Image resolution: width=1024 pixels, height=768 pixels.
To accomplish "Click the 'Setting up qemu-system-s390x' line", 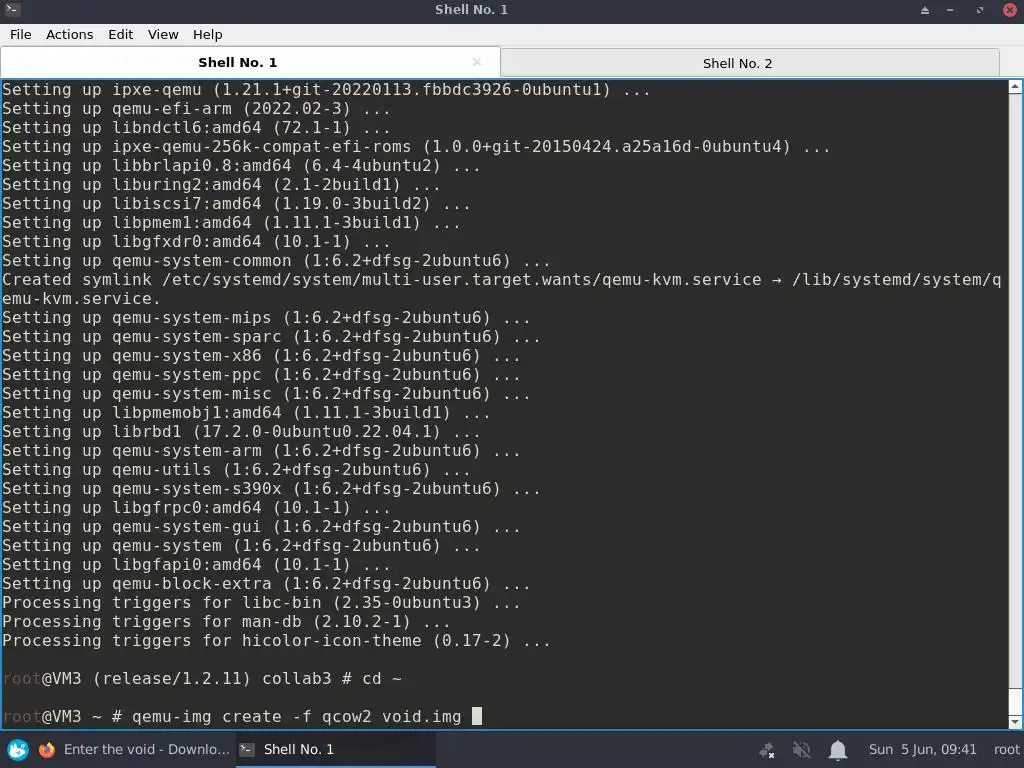I will [x=271, y=488].
